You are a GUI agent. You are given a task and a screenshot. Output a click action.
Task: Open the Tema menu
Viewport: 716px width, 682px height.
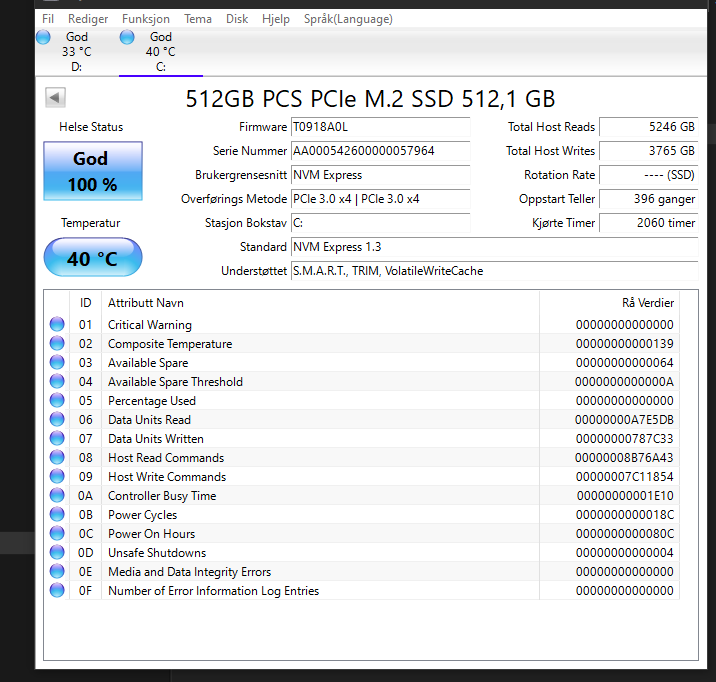[x=198, y=19]
